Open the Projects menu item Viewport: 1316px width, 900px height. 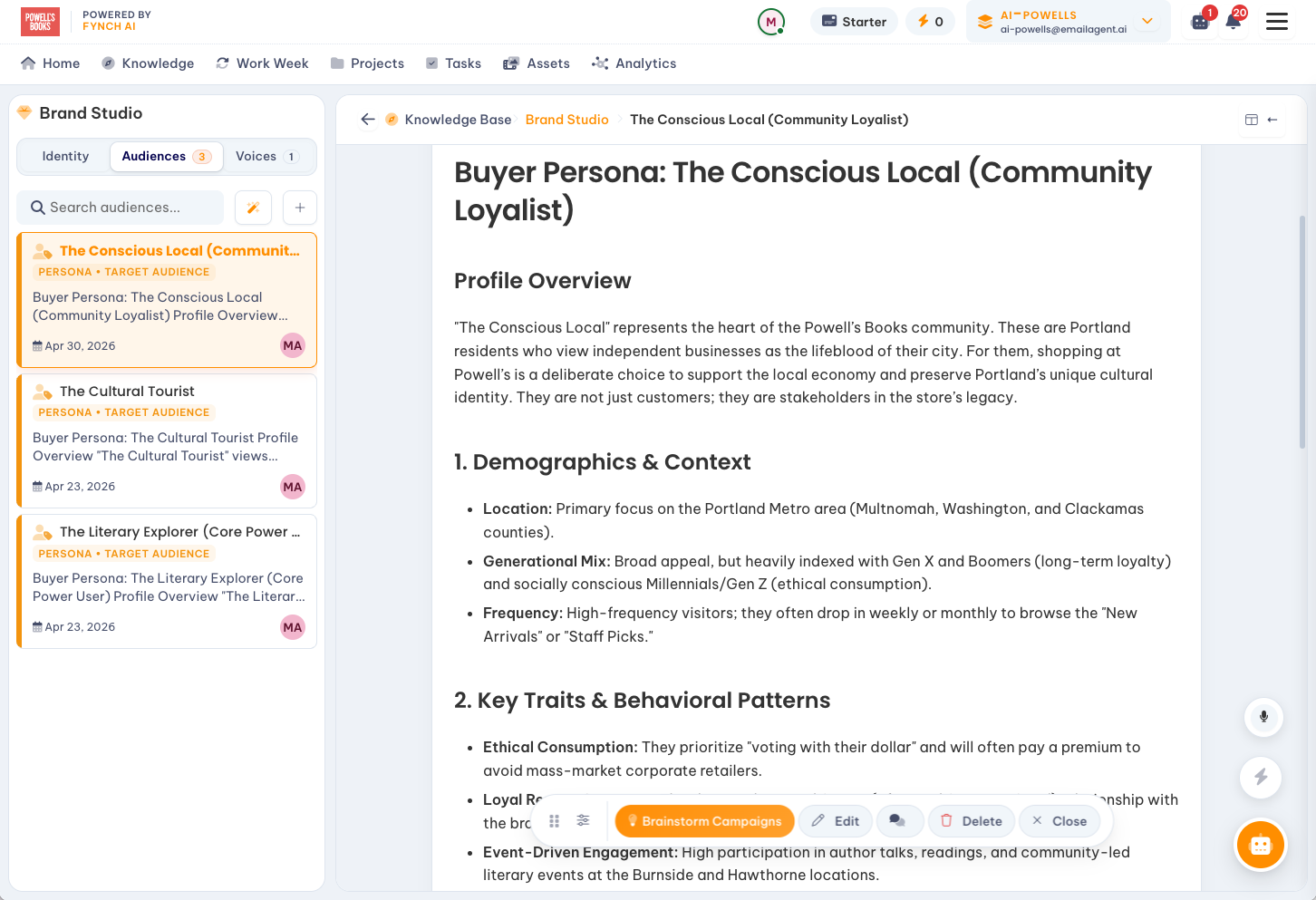(367, 63)
